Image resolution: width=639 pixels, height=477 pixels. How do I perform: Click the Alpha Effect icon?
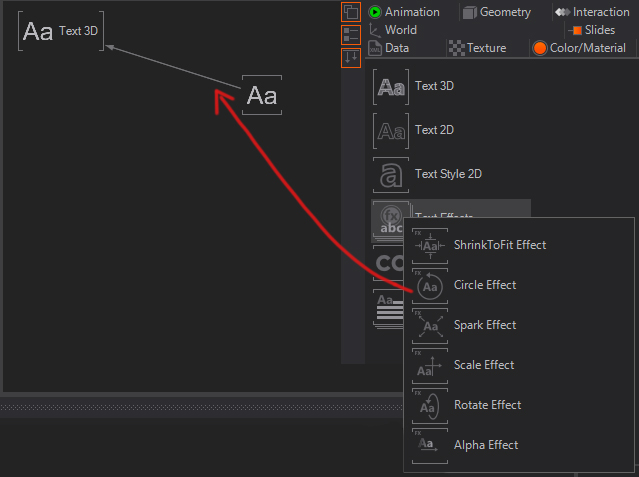[x=429, y=445]
